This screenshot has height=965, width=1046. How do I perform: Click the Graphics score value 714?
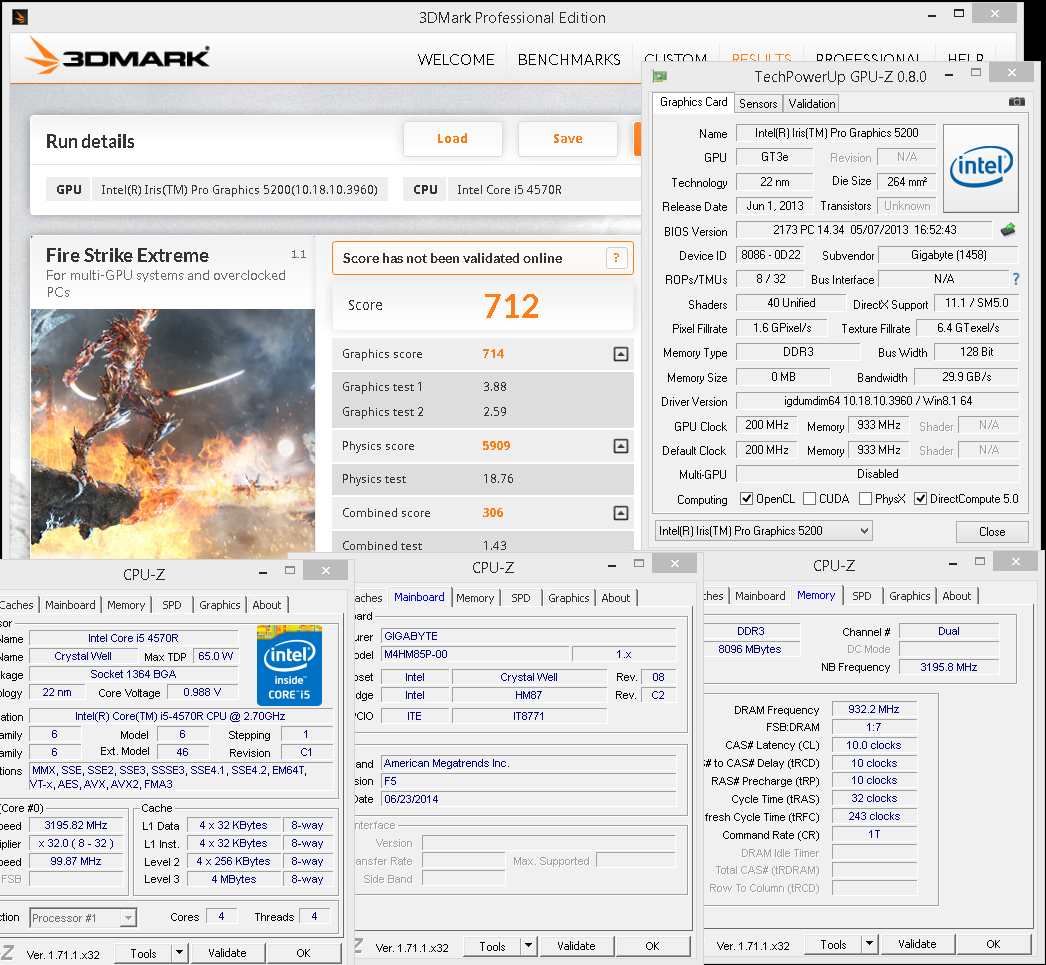(493, 353)
